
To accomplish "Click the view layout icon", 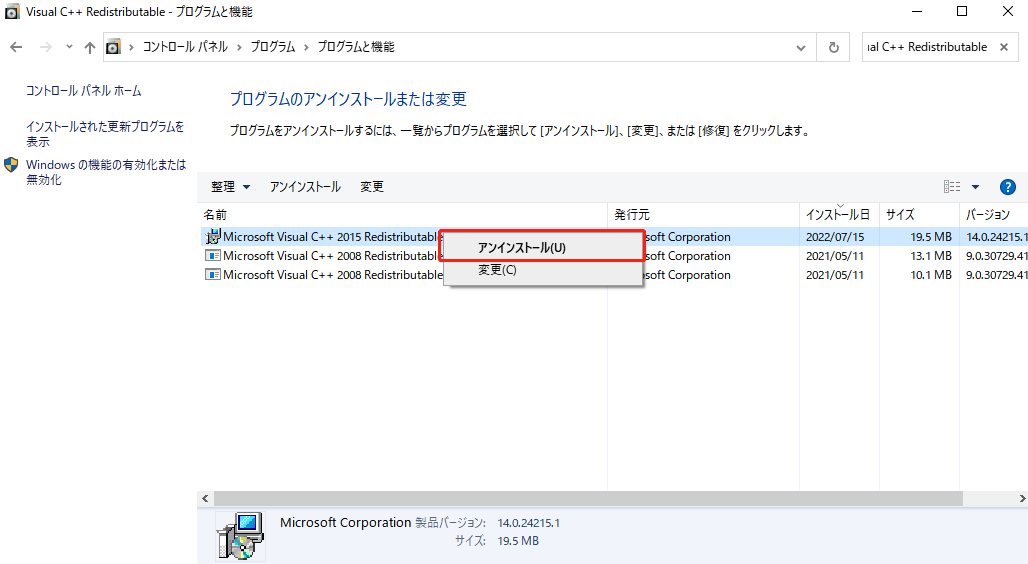I will (x=952, y=187).
